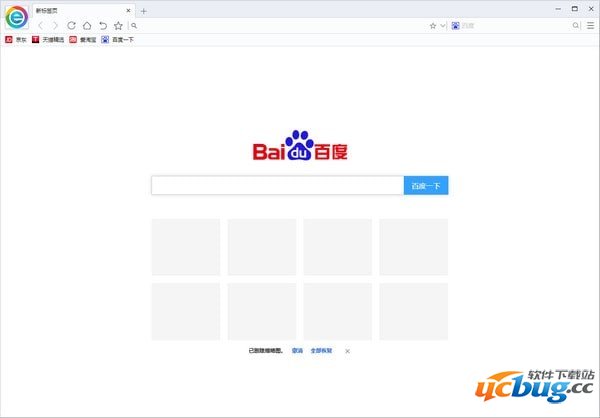Choose search engine via Baidu paw icon
This screenshot has height=418, width=600.
455,26
